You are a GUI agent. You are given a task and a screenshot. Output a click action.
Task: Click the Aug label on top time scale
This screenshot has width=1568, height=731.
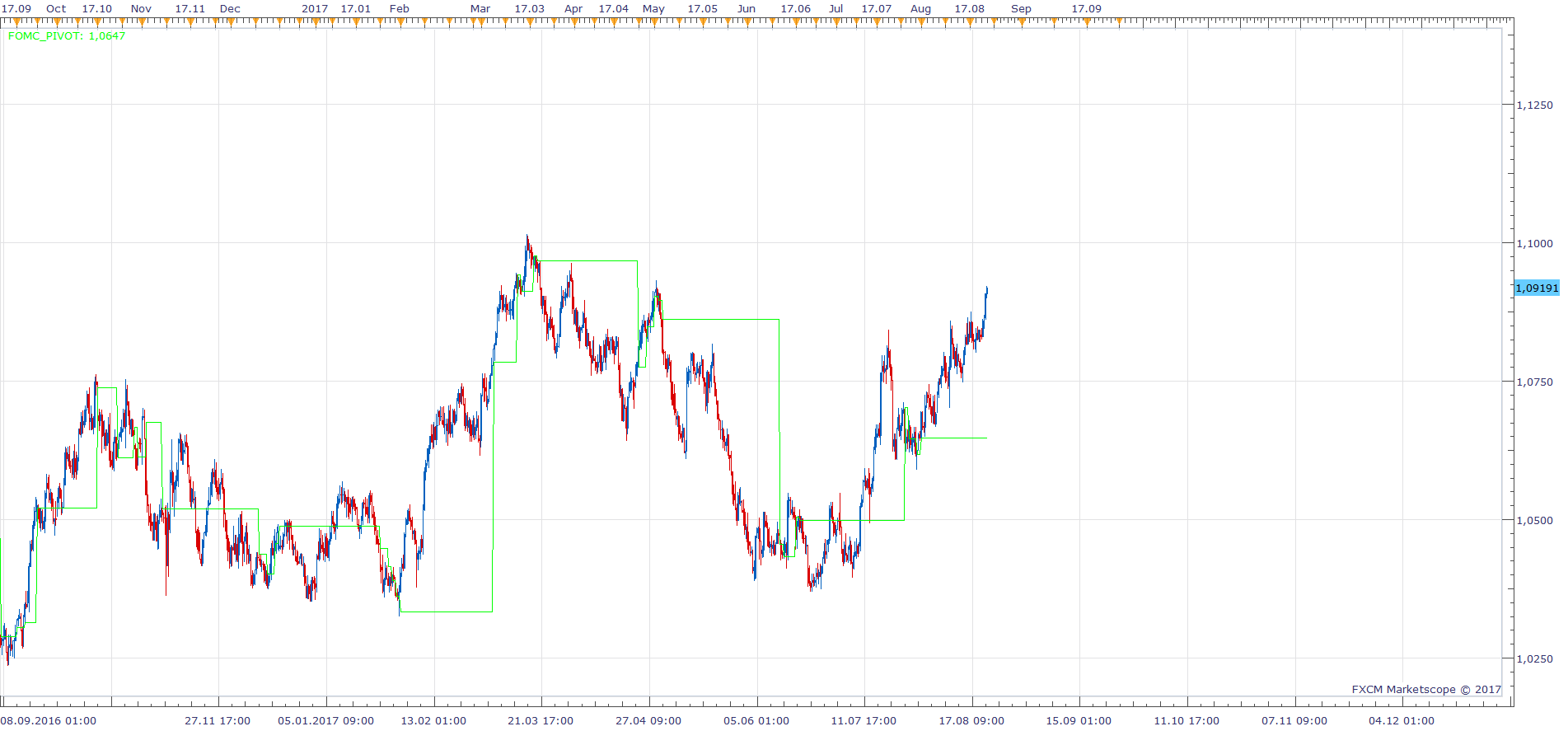(921, 8)
